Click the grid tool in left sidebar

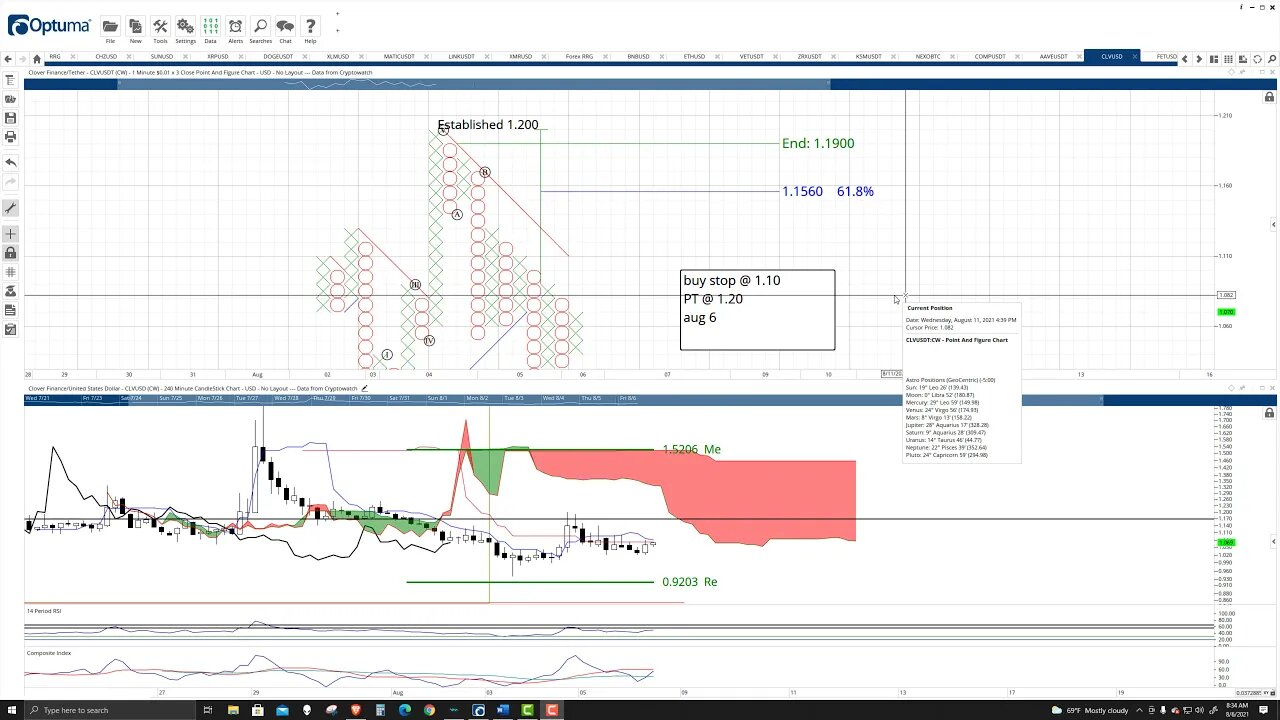click(x=10, y=272)
